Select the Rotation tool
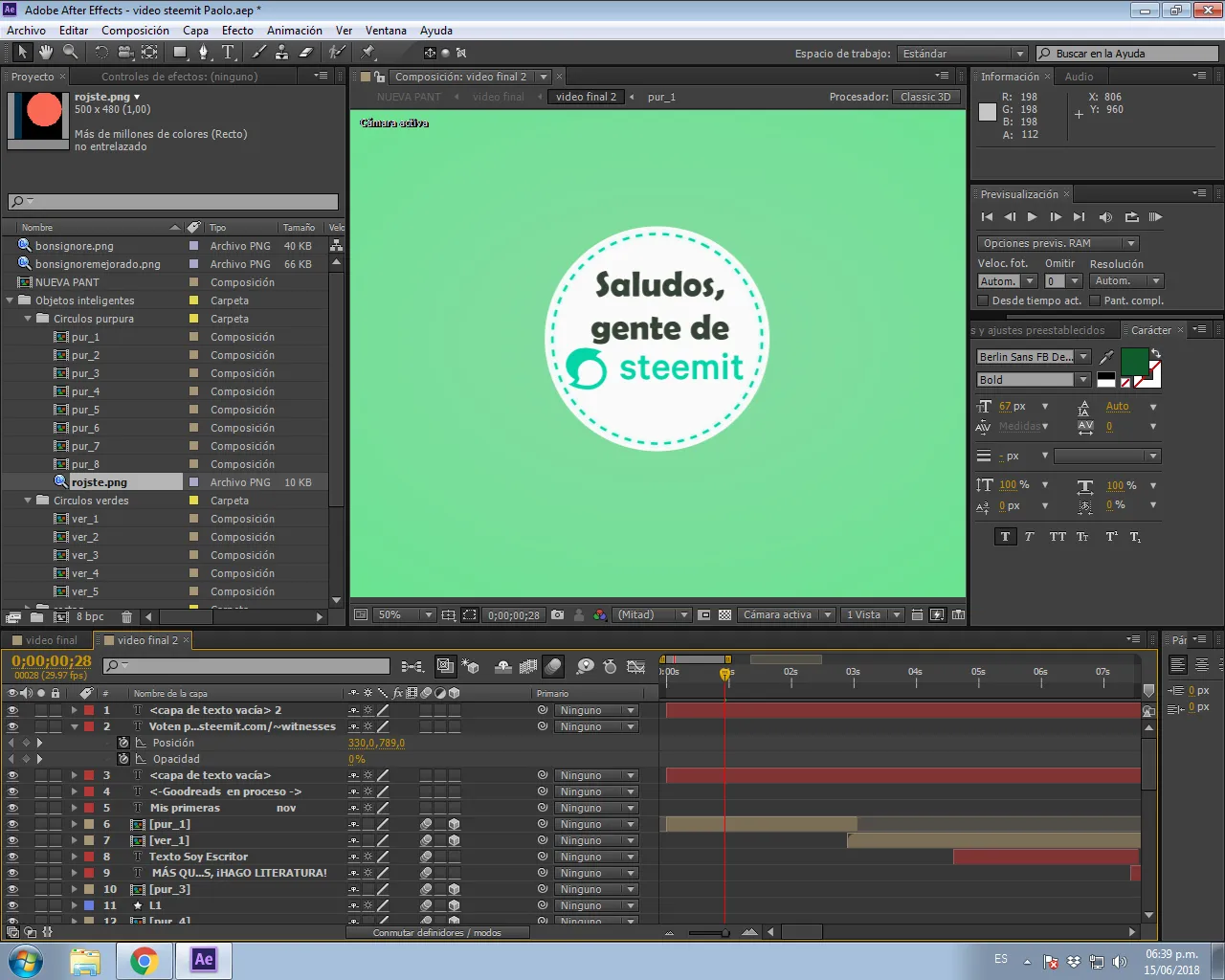 pos(101,52)
